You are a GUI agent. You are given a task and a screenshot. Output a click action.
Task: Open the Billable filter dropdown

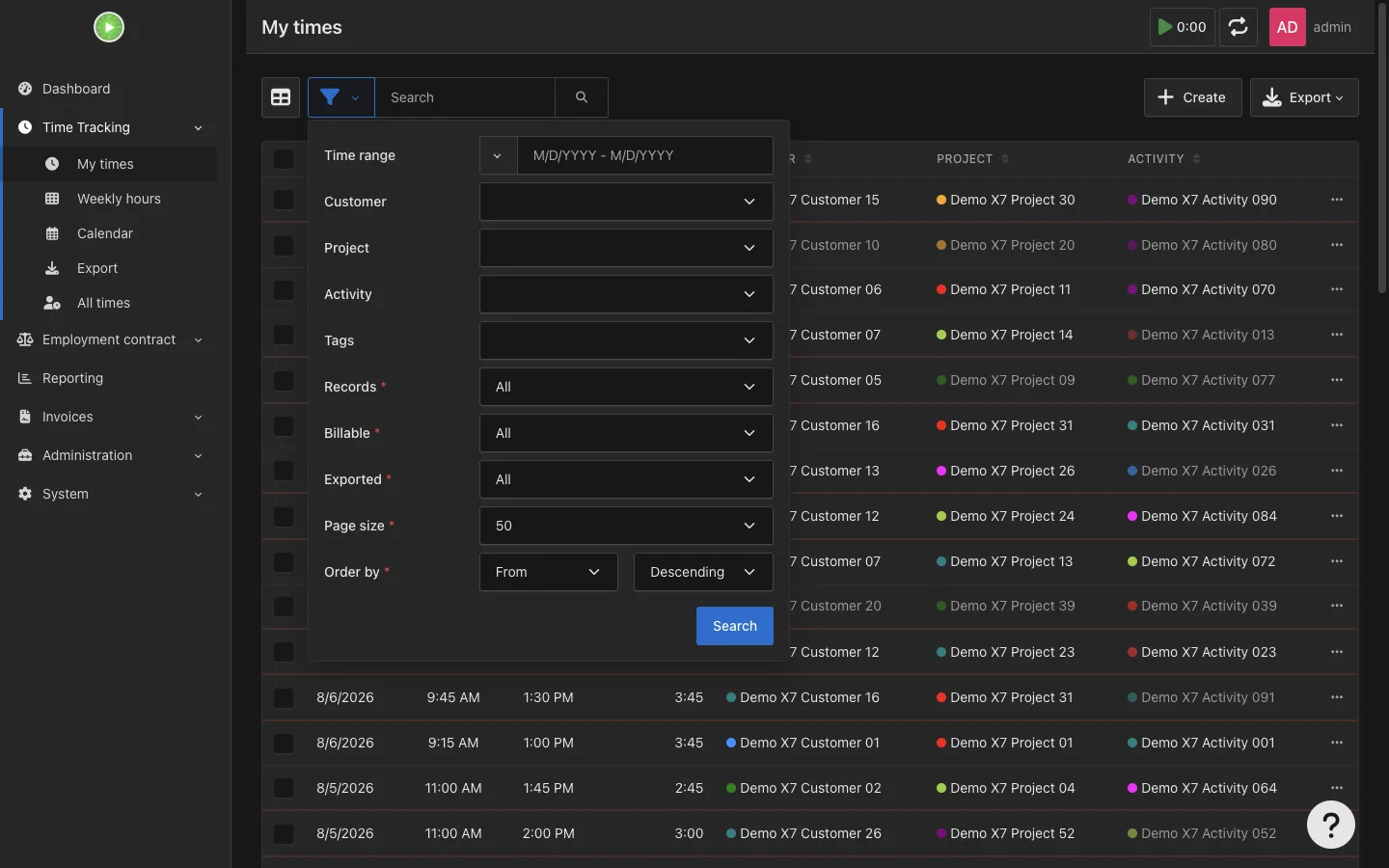point(626,433)
